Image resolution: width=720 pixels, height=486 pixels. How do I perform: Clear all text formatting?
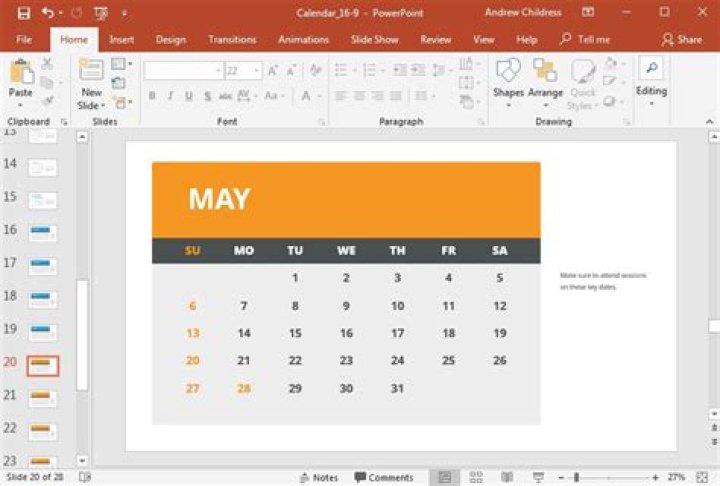tap(315, 70)
